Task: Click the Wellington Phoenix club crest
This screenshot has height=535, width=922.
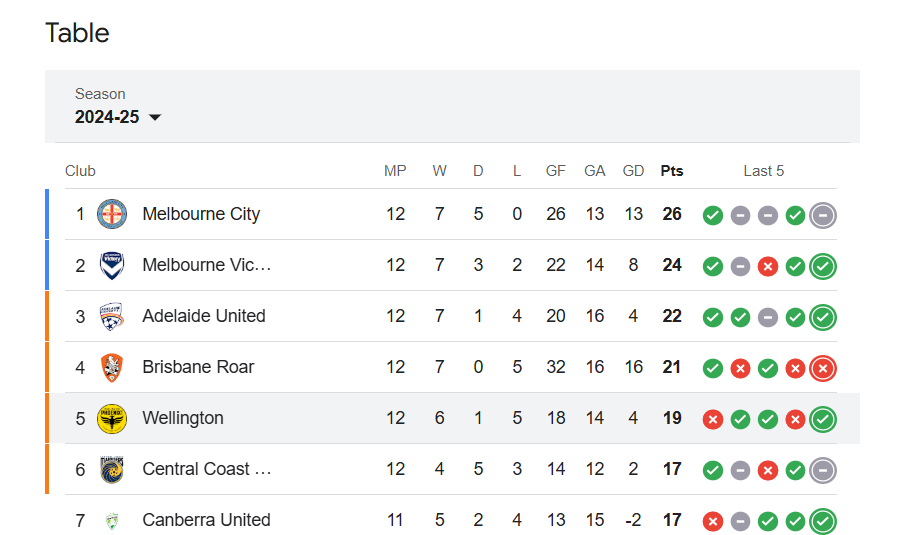Action: (x=111, y=418)
